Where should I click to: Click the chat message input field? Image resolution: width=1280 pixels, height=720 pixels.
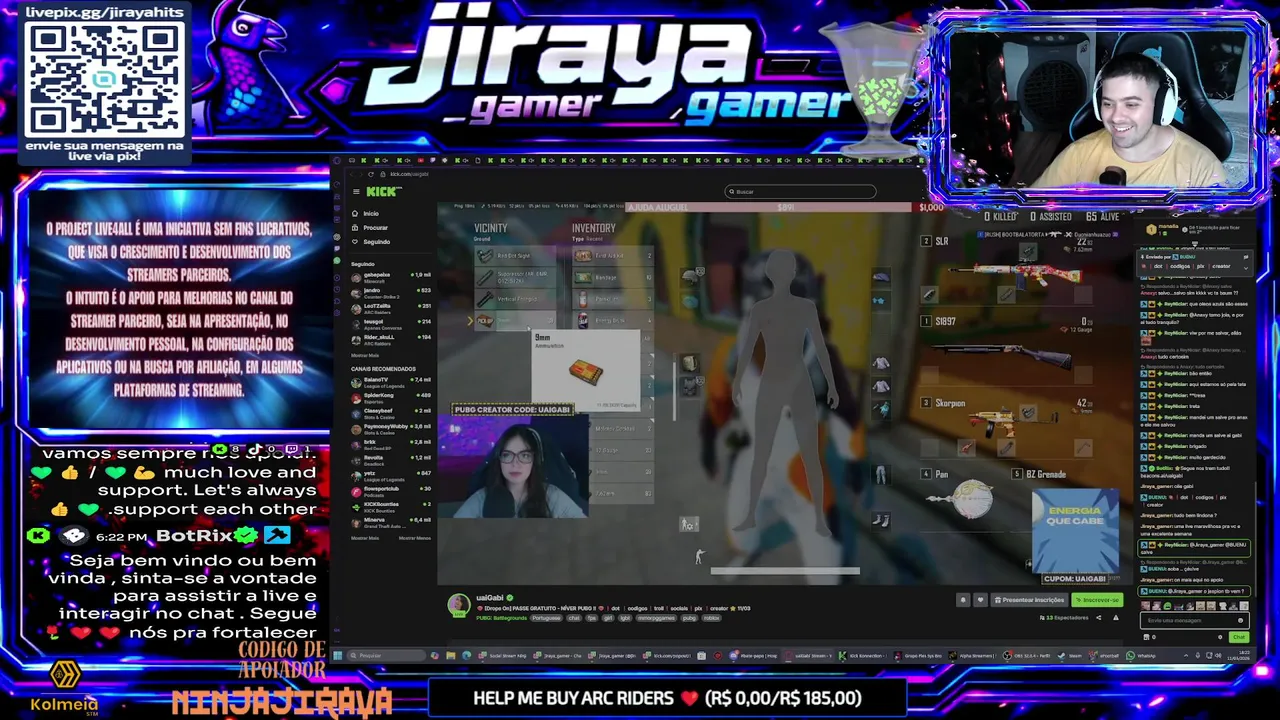pyautogui.click(x=1195, y=620)
